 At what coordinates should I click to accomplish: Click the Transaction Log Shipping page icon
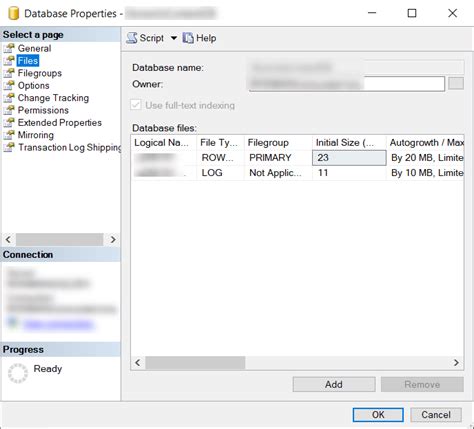9,147
